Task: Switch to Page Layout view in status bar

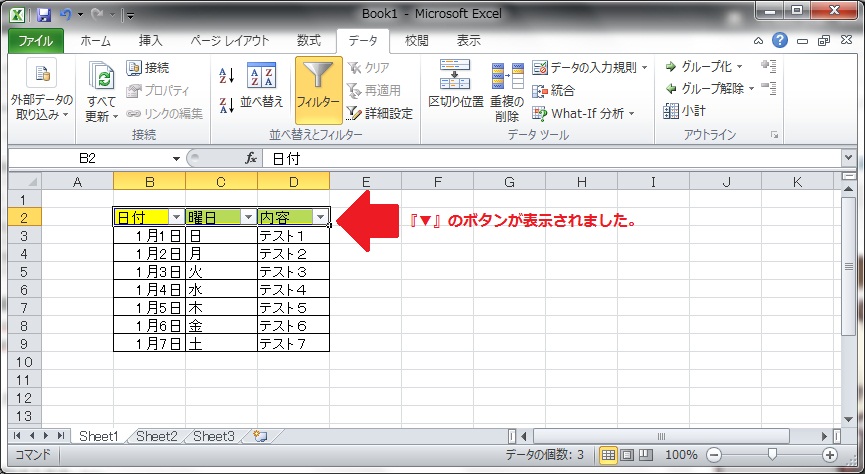Action: point(627,455)
